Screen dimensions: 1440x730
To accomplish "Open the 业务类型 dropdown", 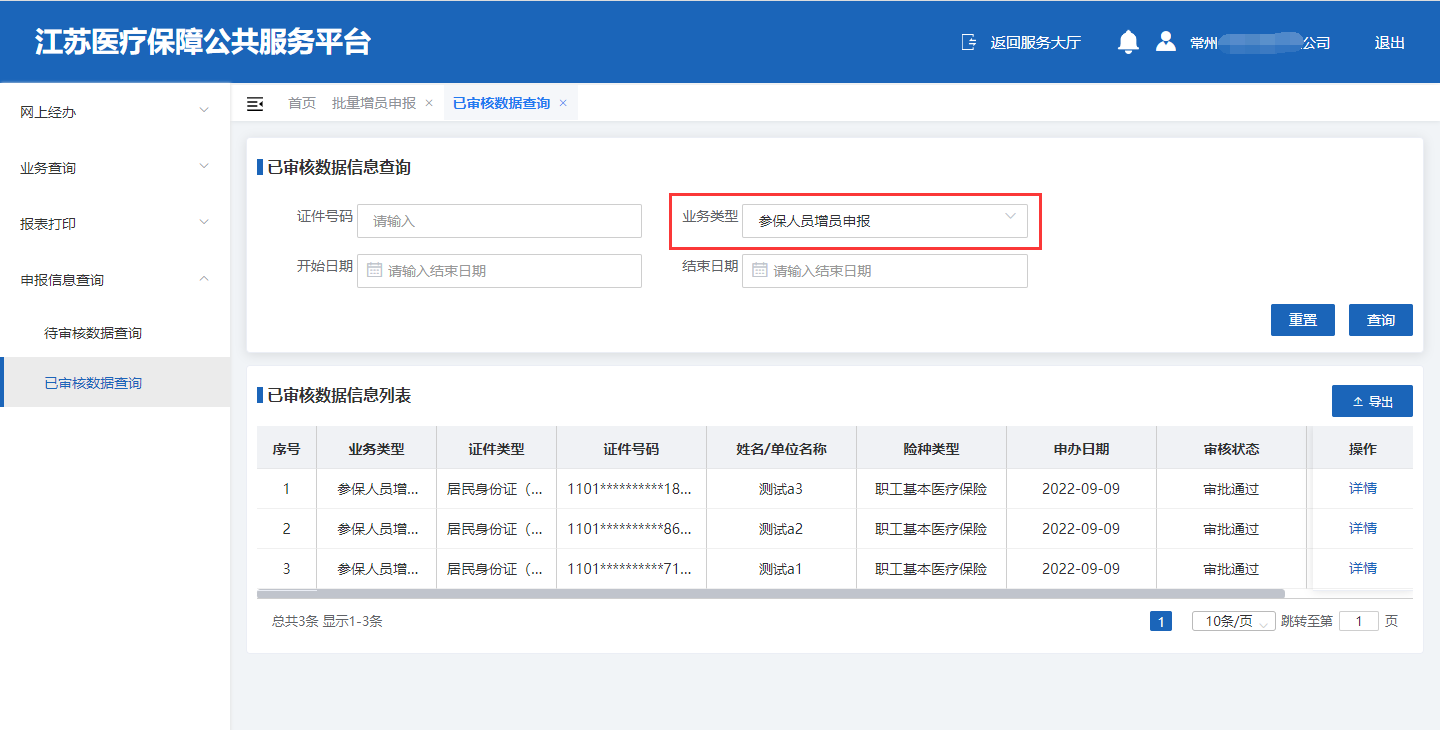I will 884,221.
